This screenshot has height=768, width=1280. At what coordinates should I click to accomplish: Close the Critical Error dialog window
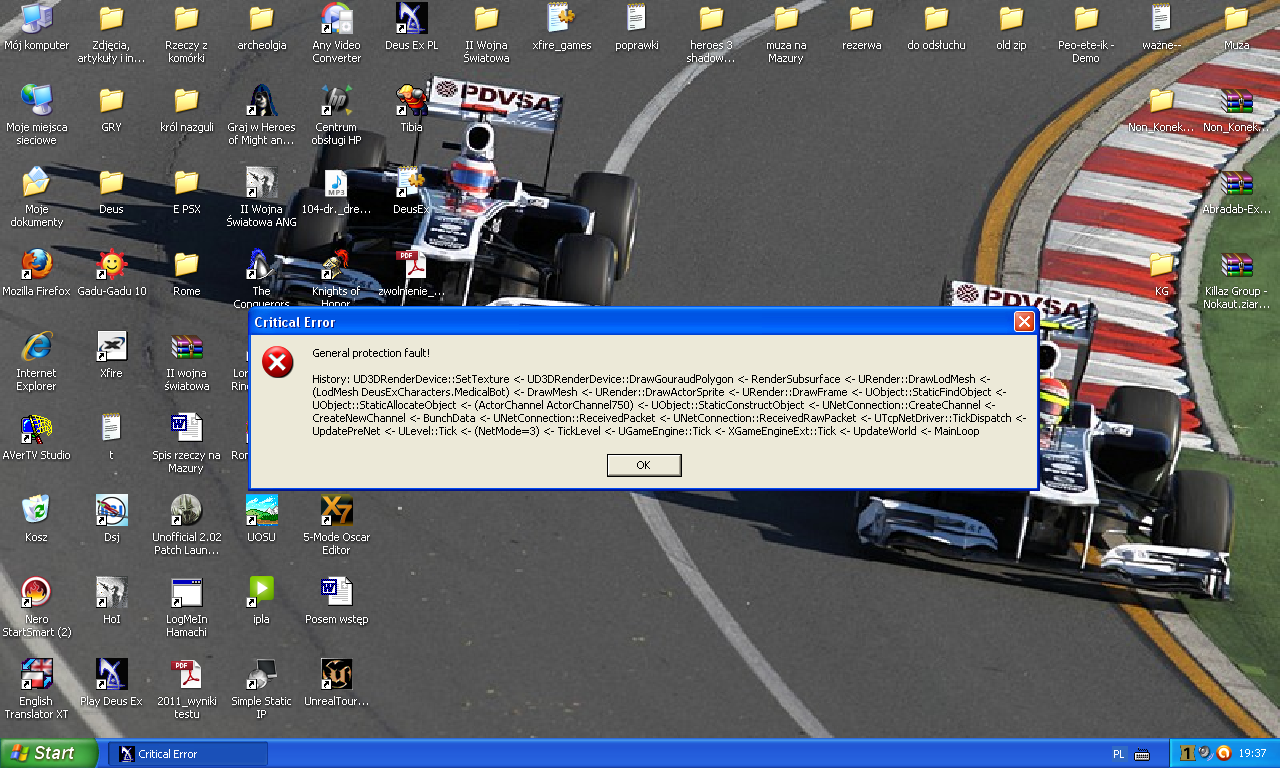pos(1023,322)
